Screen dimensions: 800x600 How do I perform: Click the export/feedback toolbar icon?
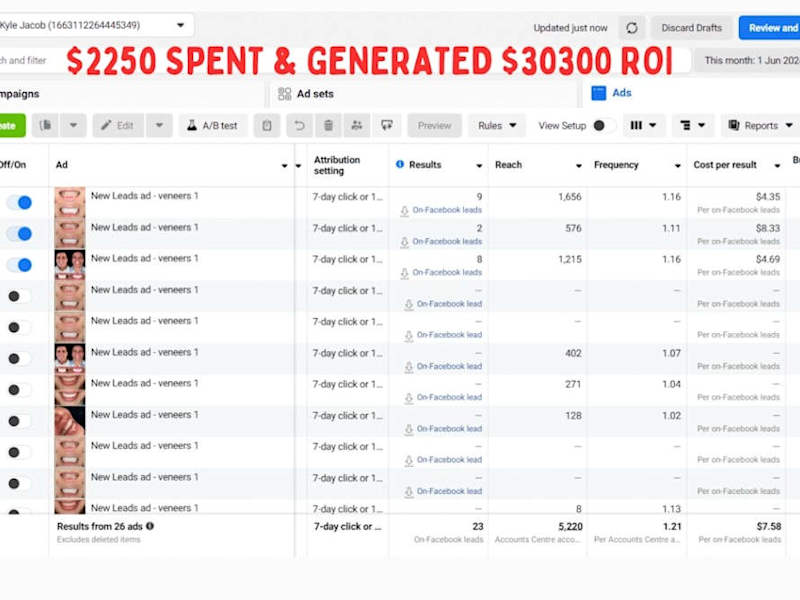tap(387, 126)
